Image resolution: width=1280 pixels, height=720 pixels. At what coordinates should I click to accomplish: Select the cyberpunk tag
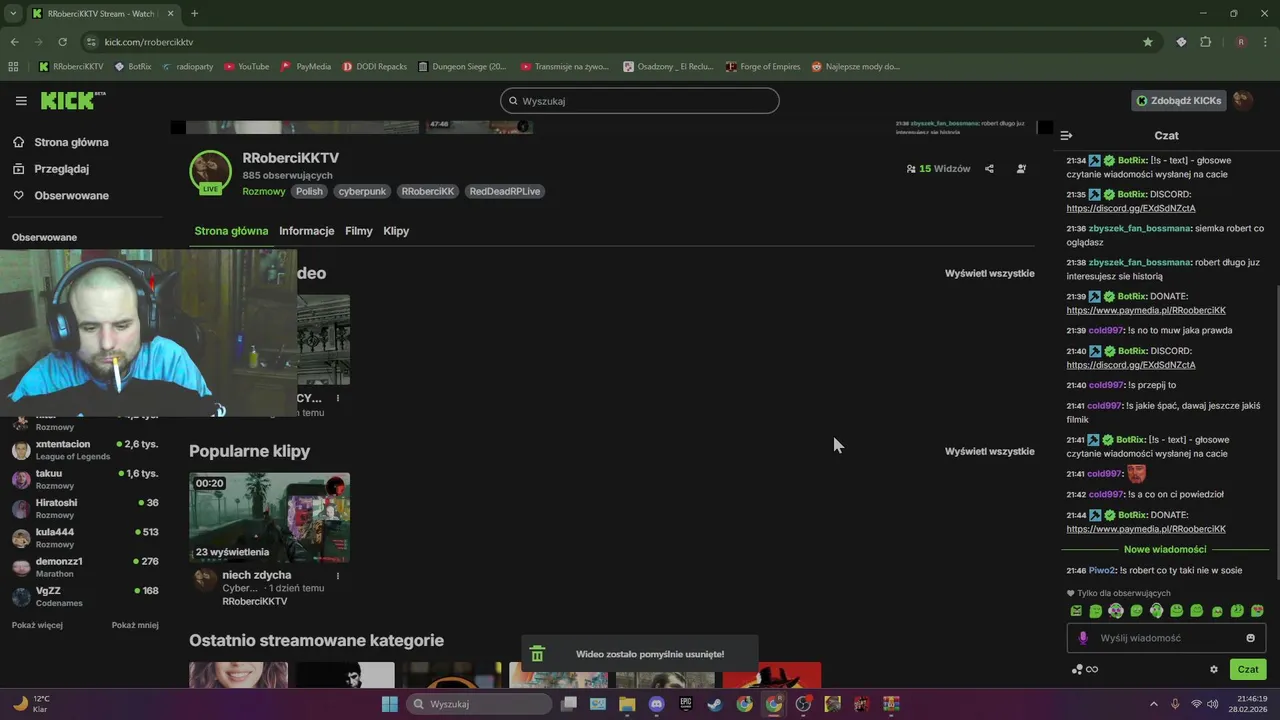point(362,191)
